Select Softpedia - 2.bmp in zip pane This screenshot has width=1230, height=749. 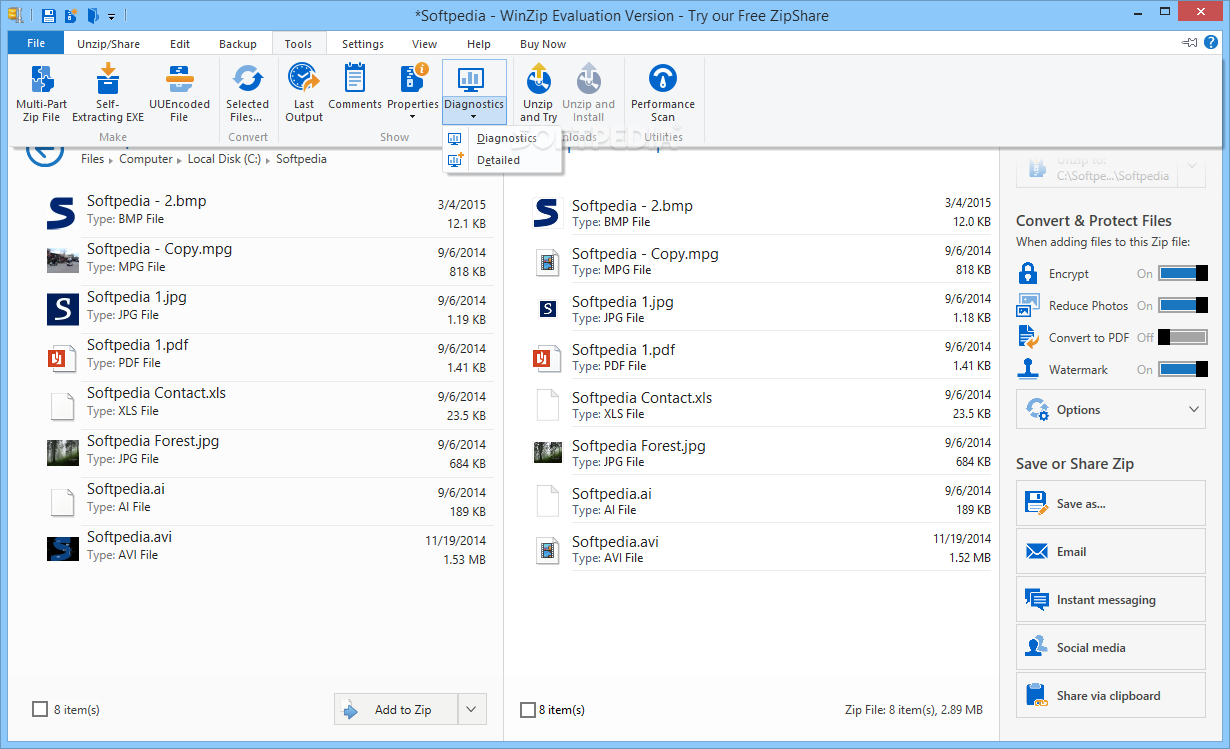[763, 213]
